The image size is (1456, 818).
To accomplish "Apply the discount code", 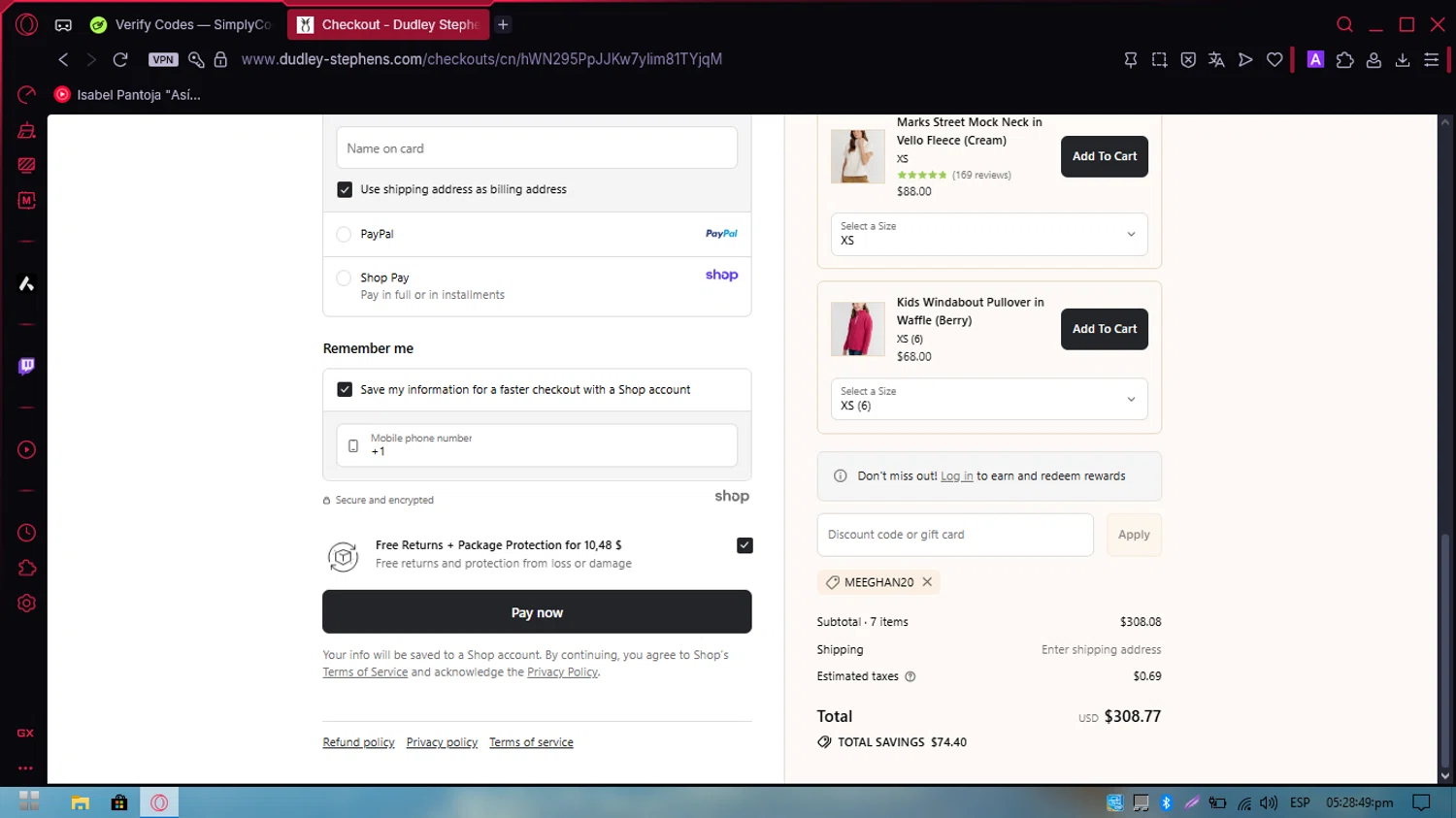I will coord(1134,535).
